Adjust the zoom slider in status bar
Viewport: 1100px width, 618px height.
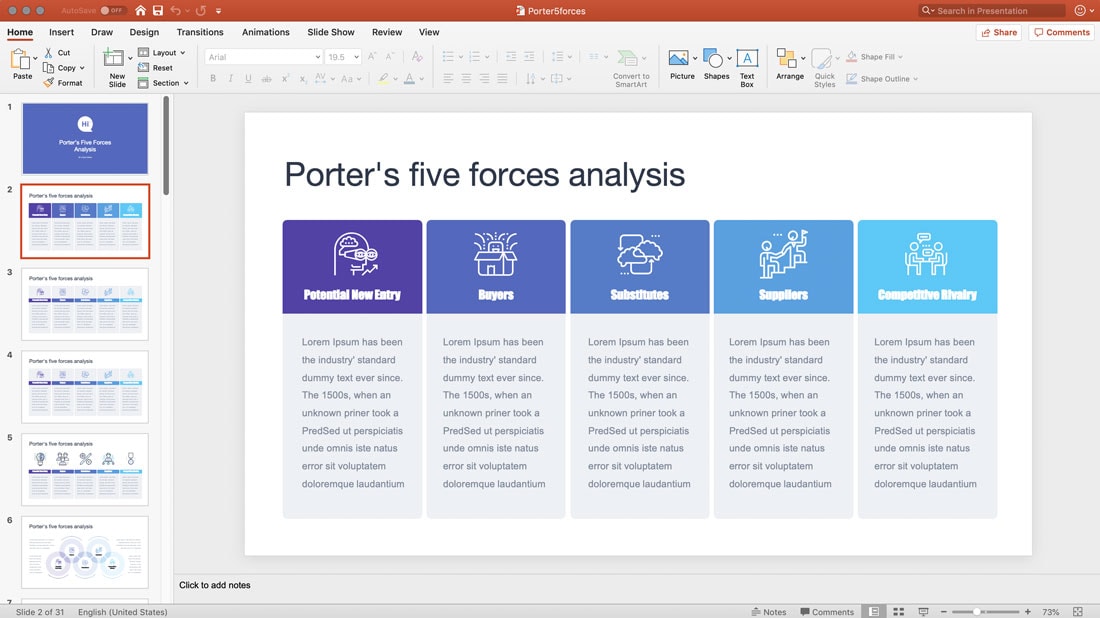978,611
